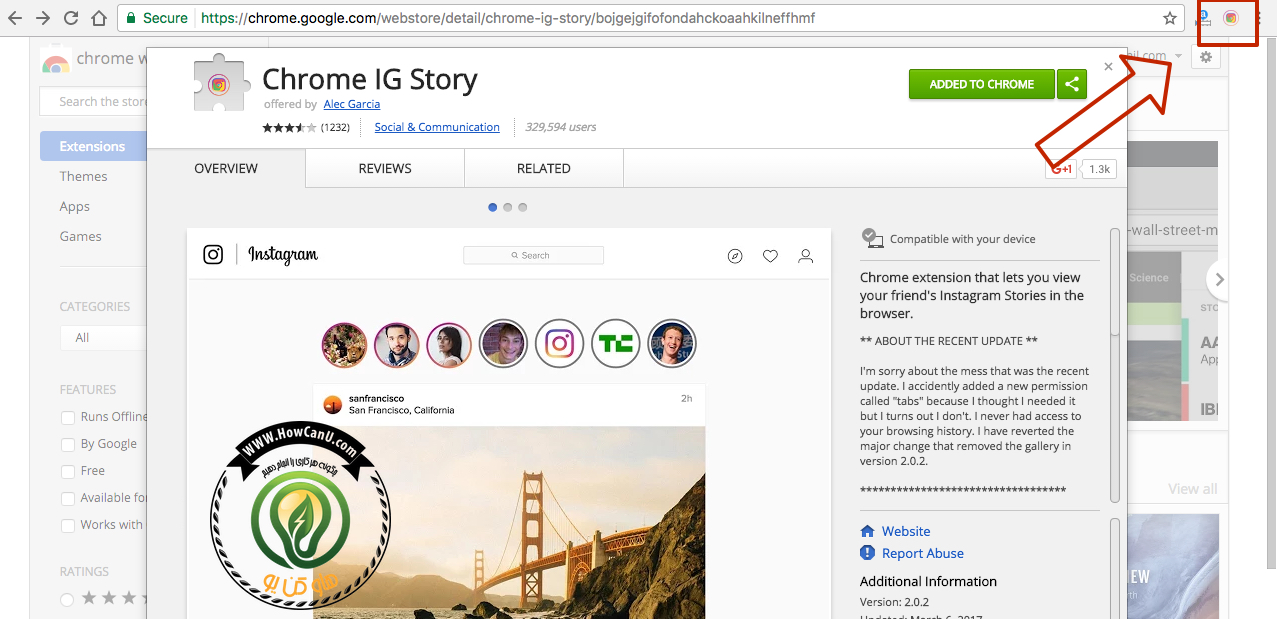Select Themes in the sidebar
Viewport: 1277px width, 619px height.
click(x=83, y=176)
